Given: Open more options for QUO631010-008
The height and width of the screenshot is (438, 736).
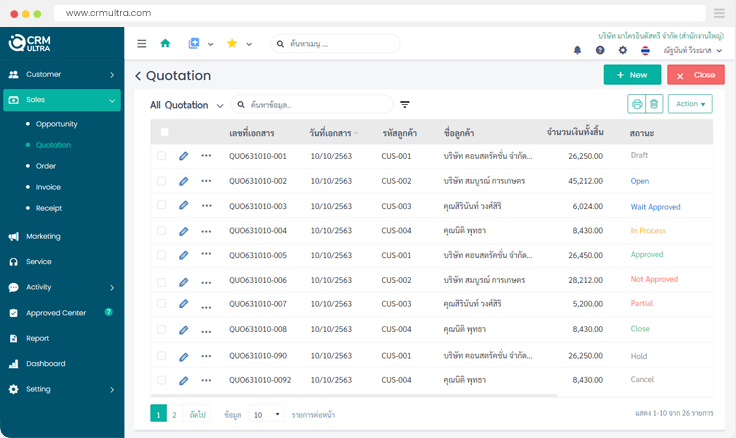Looking at the screenshot, I should pos(206,331).
